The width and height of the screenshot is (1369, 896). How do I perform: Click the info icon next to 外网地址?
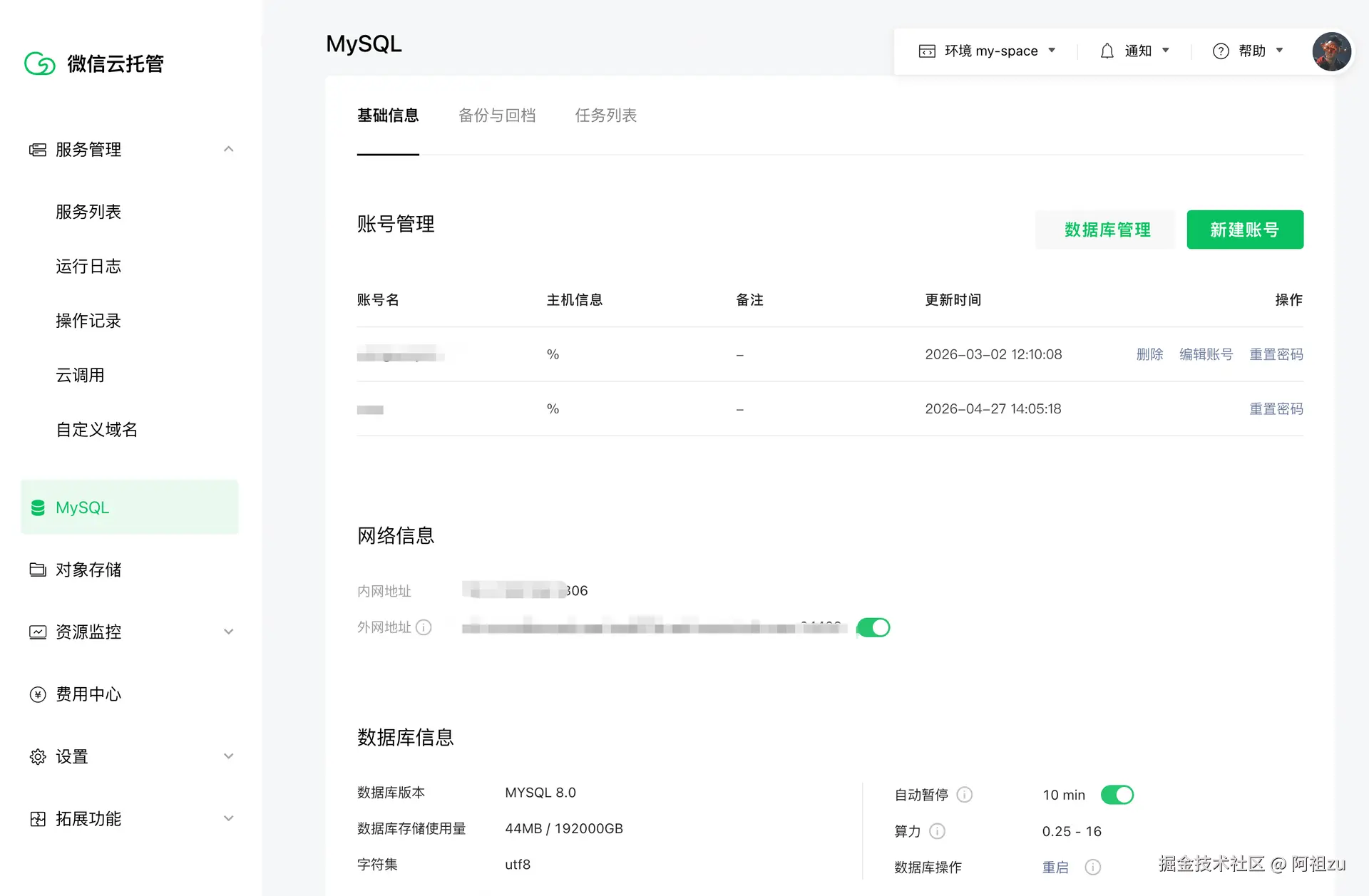tap(424, 627)
